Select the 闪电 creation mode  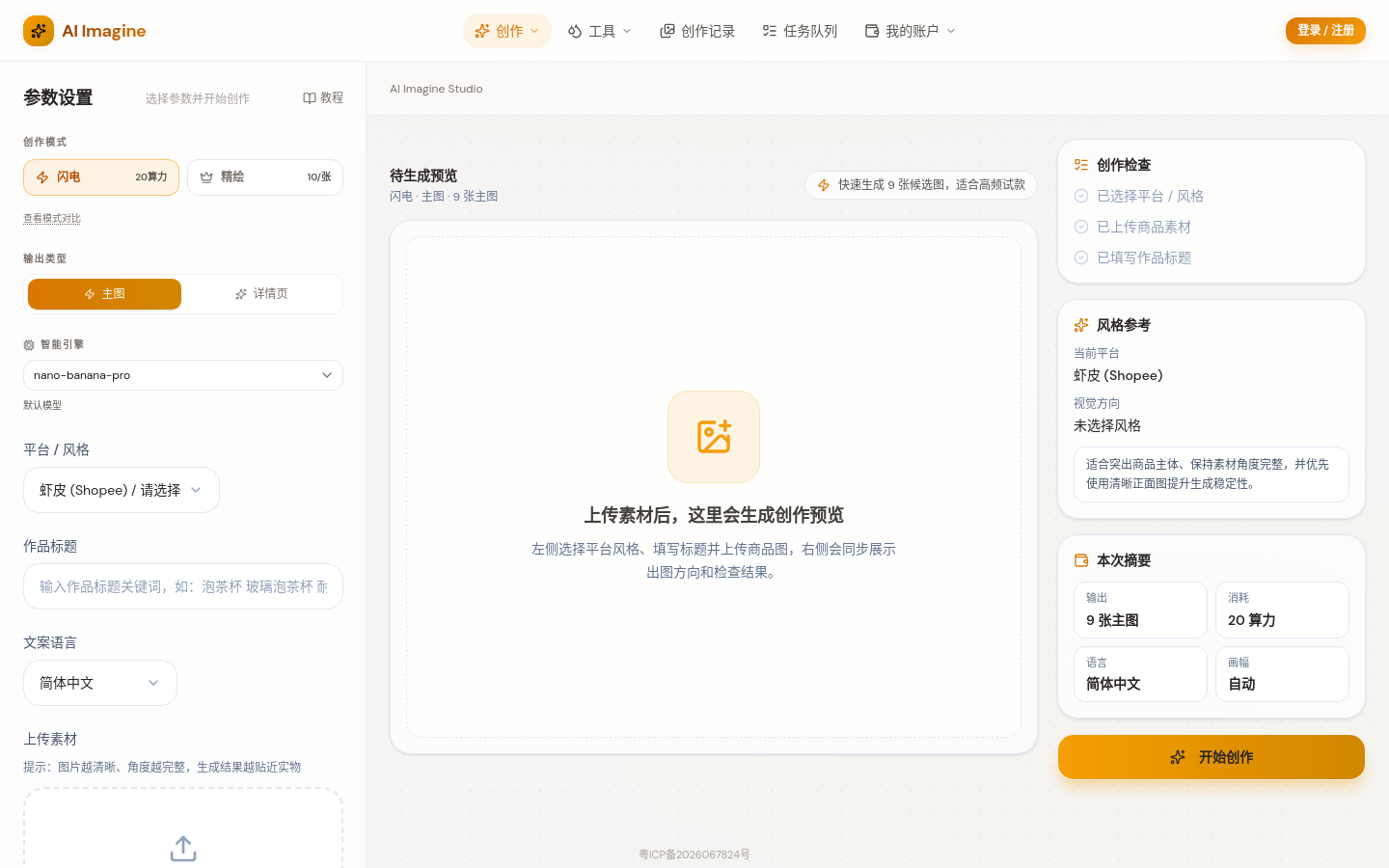click(x=101, y=177)
